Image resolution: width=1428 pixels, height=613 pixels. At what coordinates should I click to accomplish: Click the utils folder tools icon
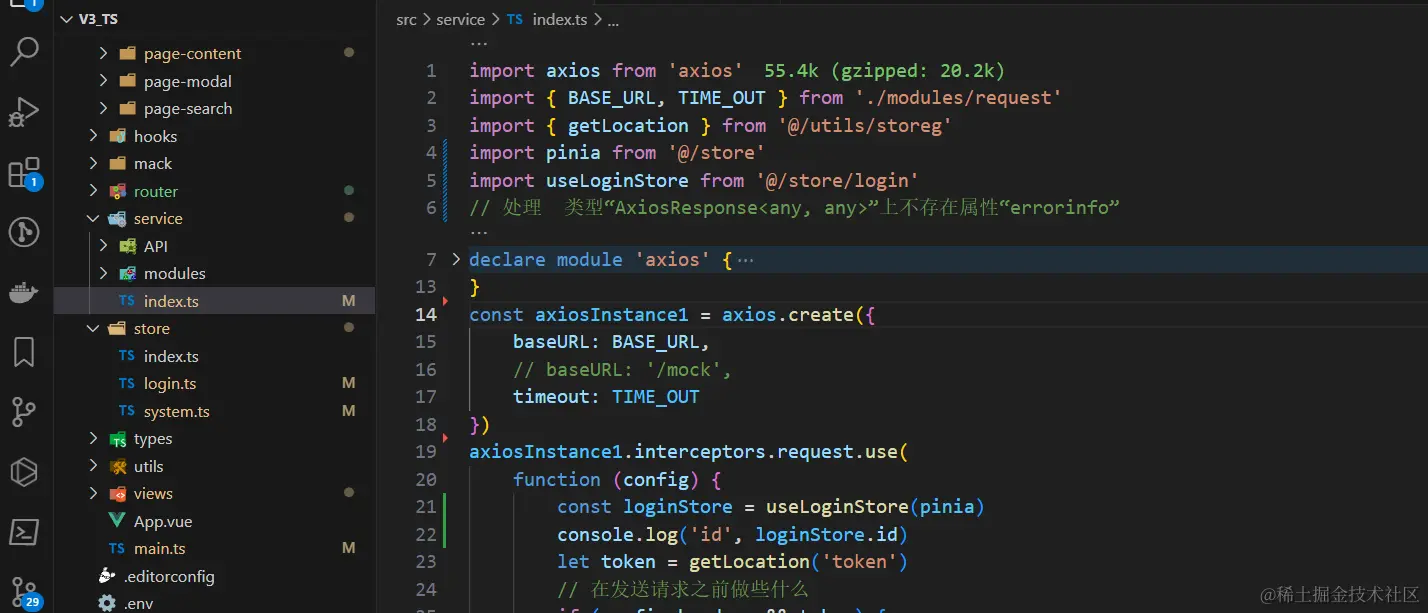click(117, 466)
